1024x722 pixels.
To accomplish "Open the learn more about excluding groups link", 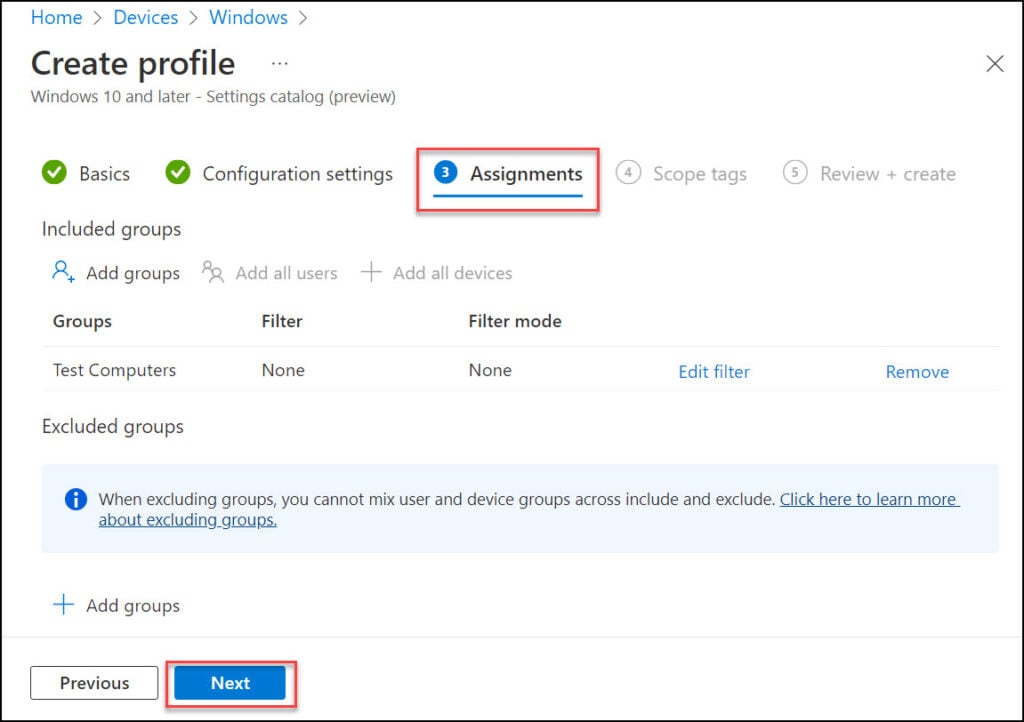I will click(869, 499).
